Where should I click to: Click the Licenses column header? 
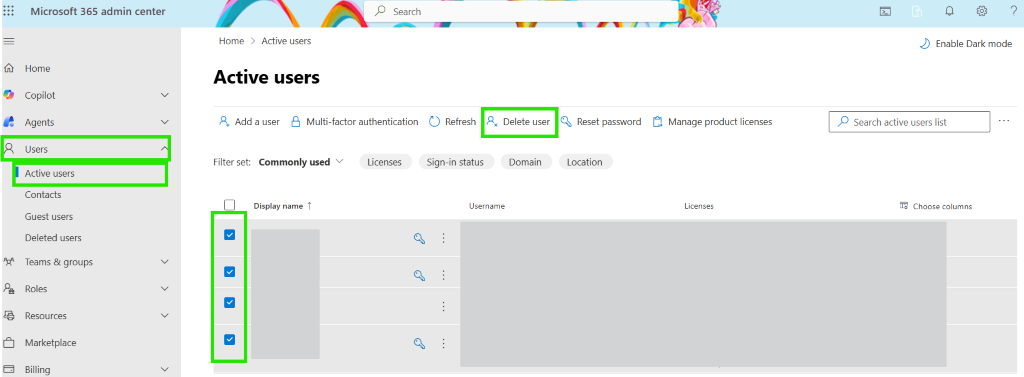click(699, 206)
